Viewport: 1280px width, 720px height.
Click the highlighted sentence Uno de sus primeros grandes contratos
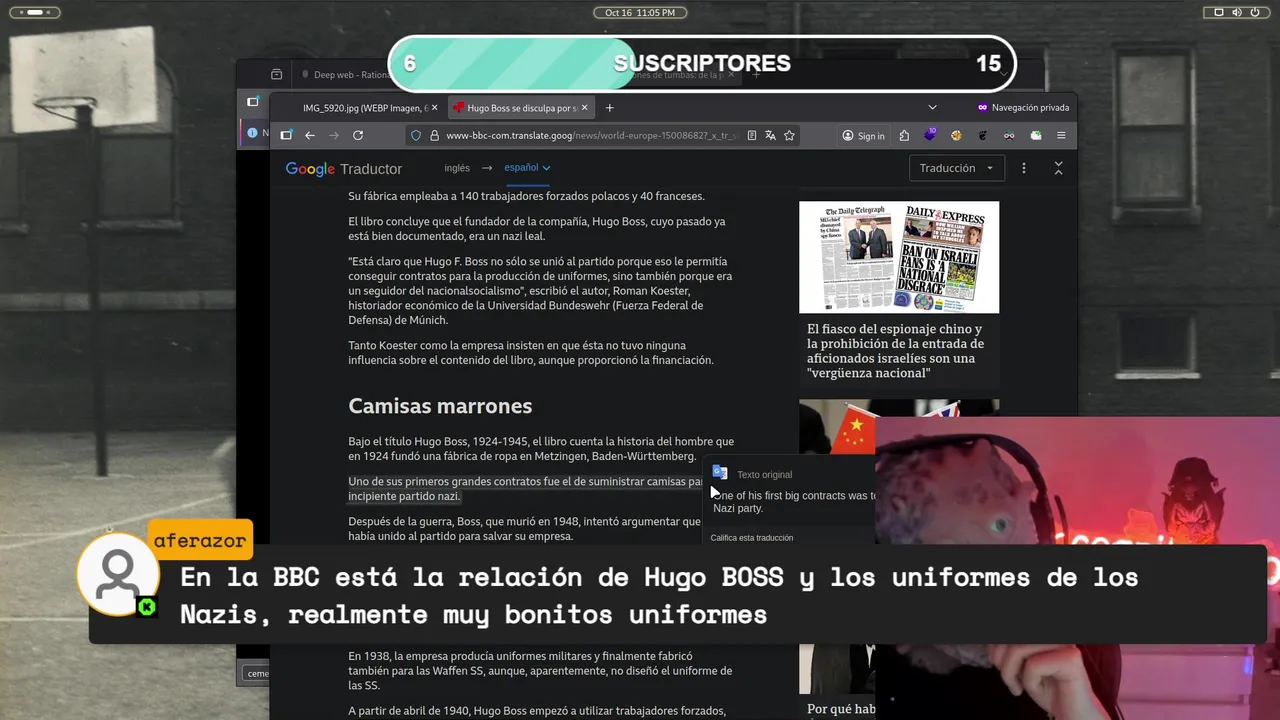526,489
